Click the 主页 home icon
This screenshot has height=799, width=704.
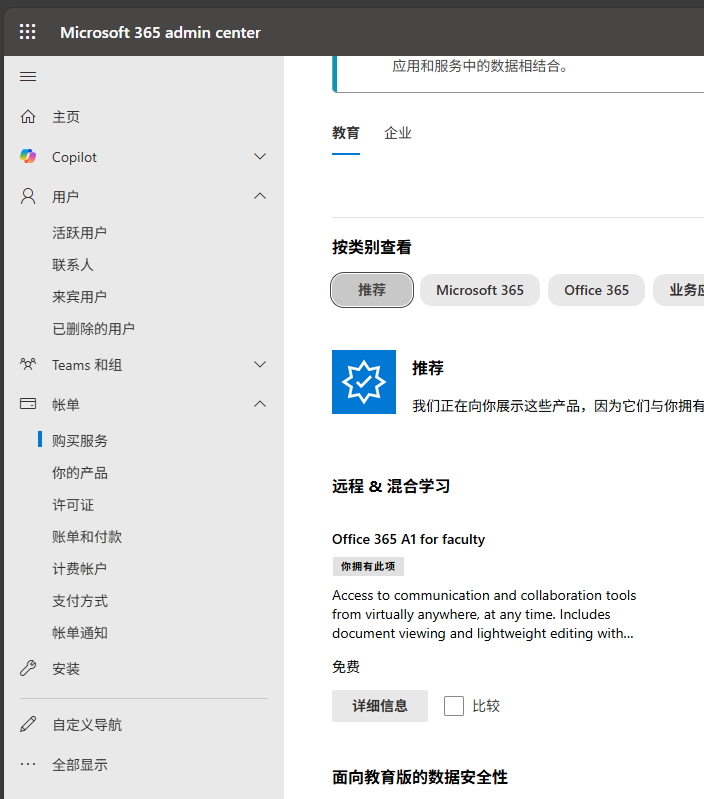click(x=28, y=117)
